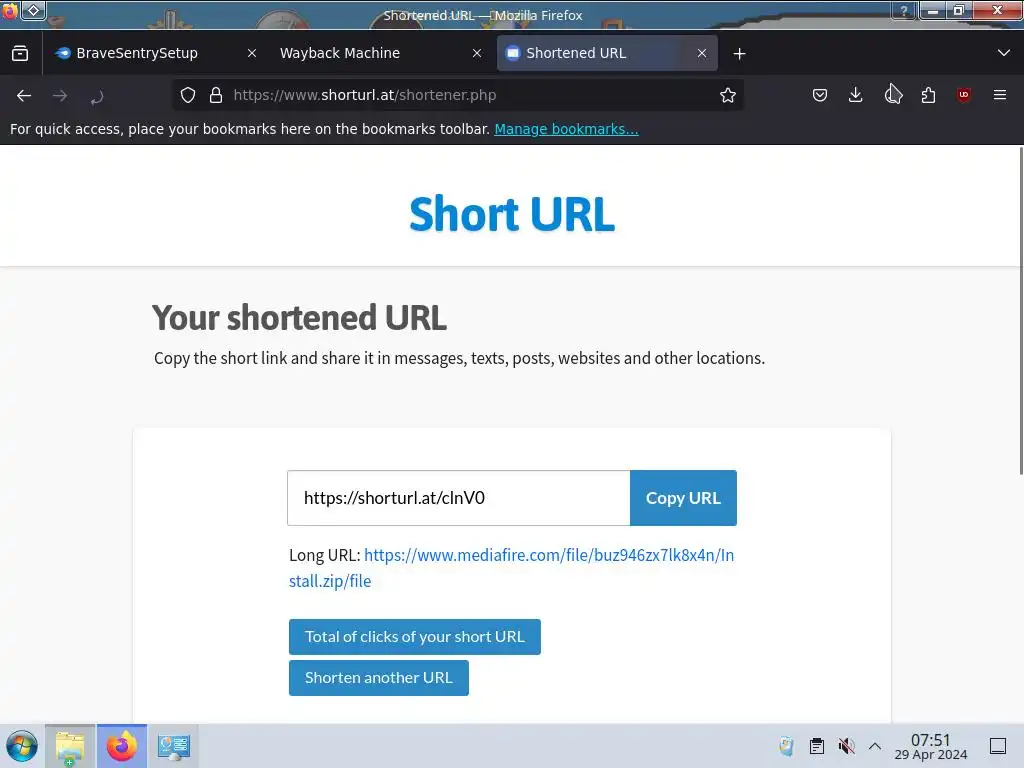Open Manage bookmarks link
This screenshot has width=1024, height=768.
[566, 129]
